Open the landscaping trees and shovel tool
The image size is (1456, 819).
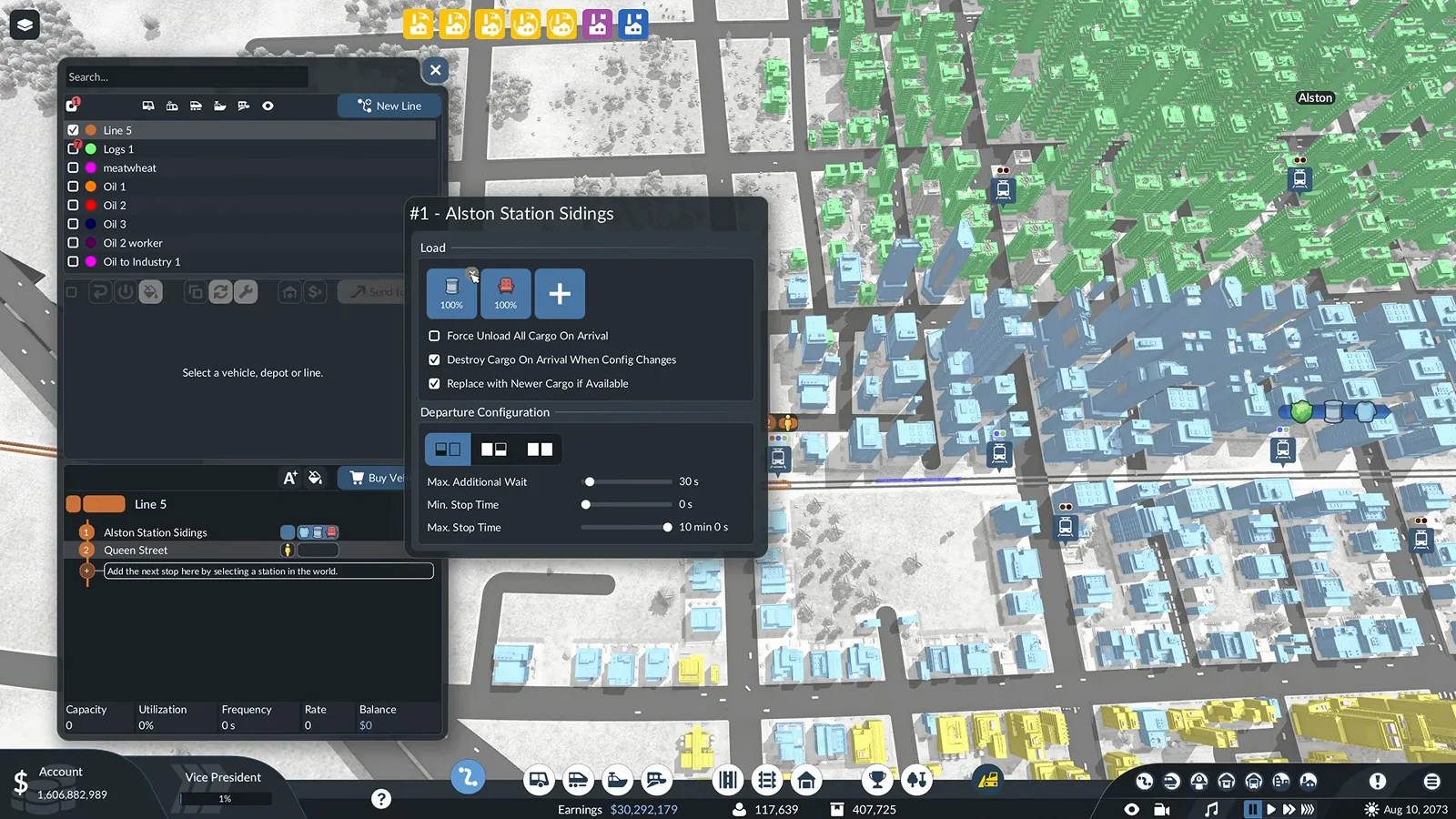coord(917,780)
